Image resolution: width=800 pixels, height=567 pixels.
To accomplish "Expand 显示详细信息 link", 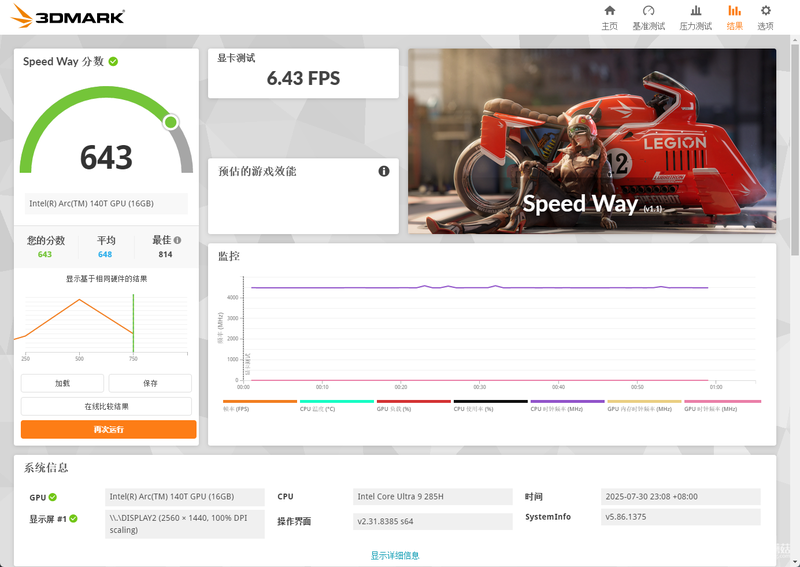I will pos(395,555).
